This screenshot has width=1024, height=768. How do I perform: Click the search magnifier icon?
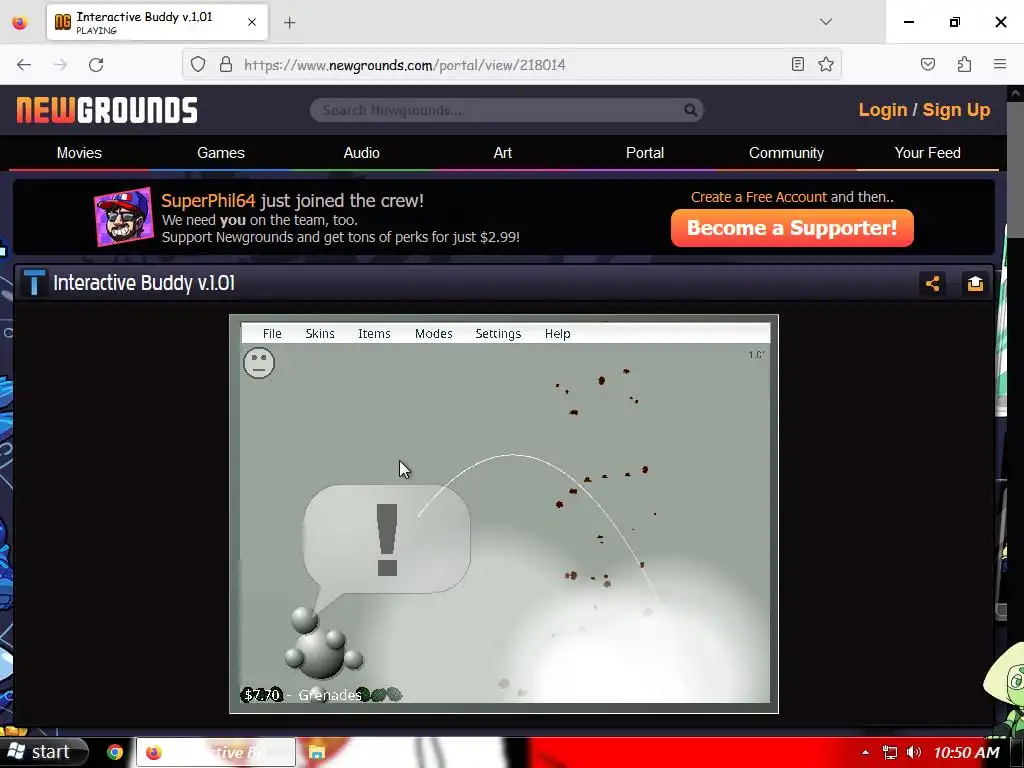(690, 110)
